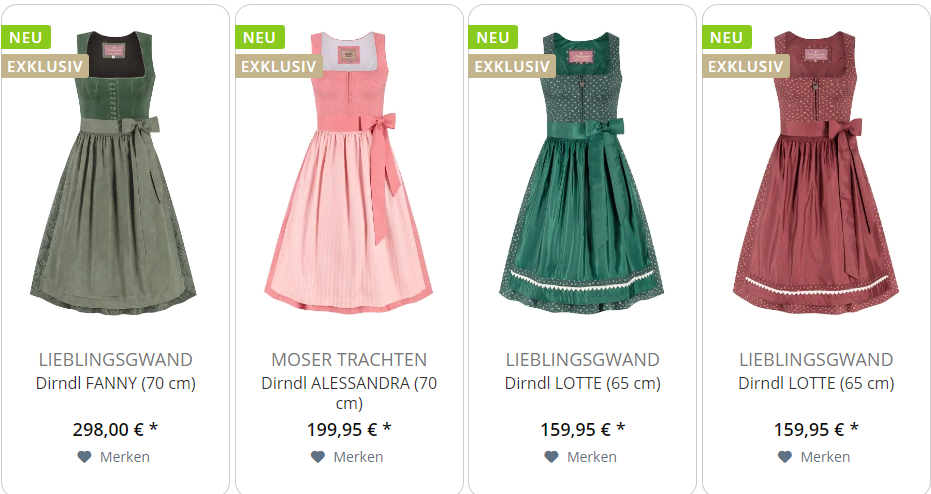Open Dirndl ALESSANDRA (70 cm) title link
The image size is (931, 494).
pos(349,392)
